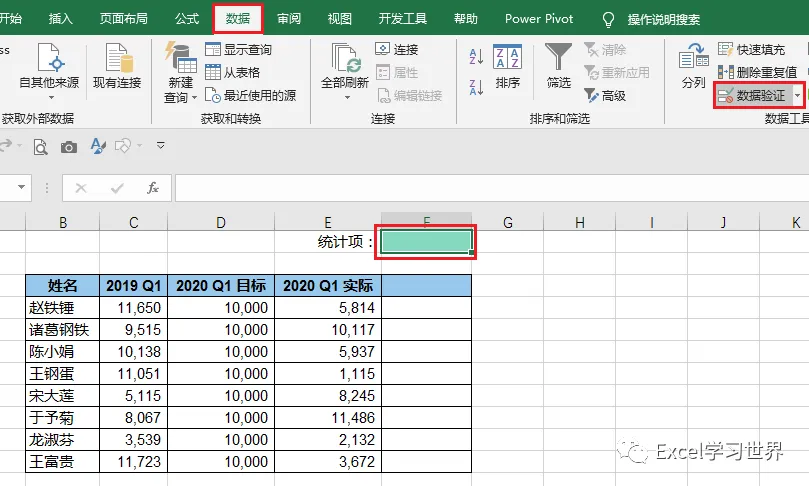Screen dimensions: 809x486
Task: Switch to the 插入 tab
Action: point(60,19)
